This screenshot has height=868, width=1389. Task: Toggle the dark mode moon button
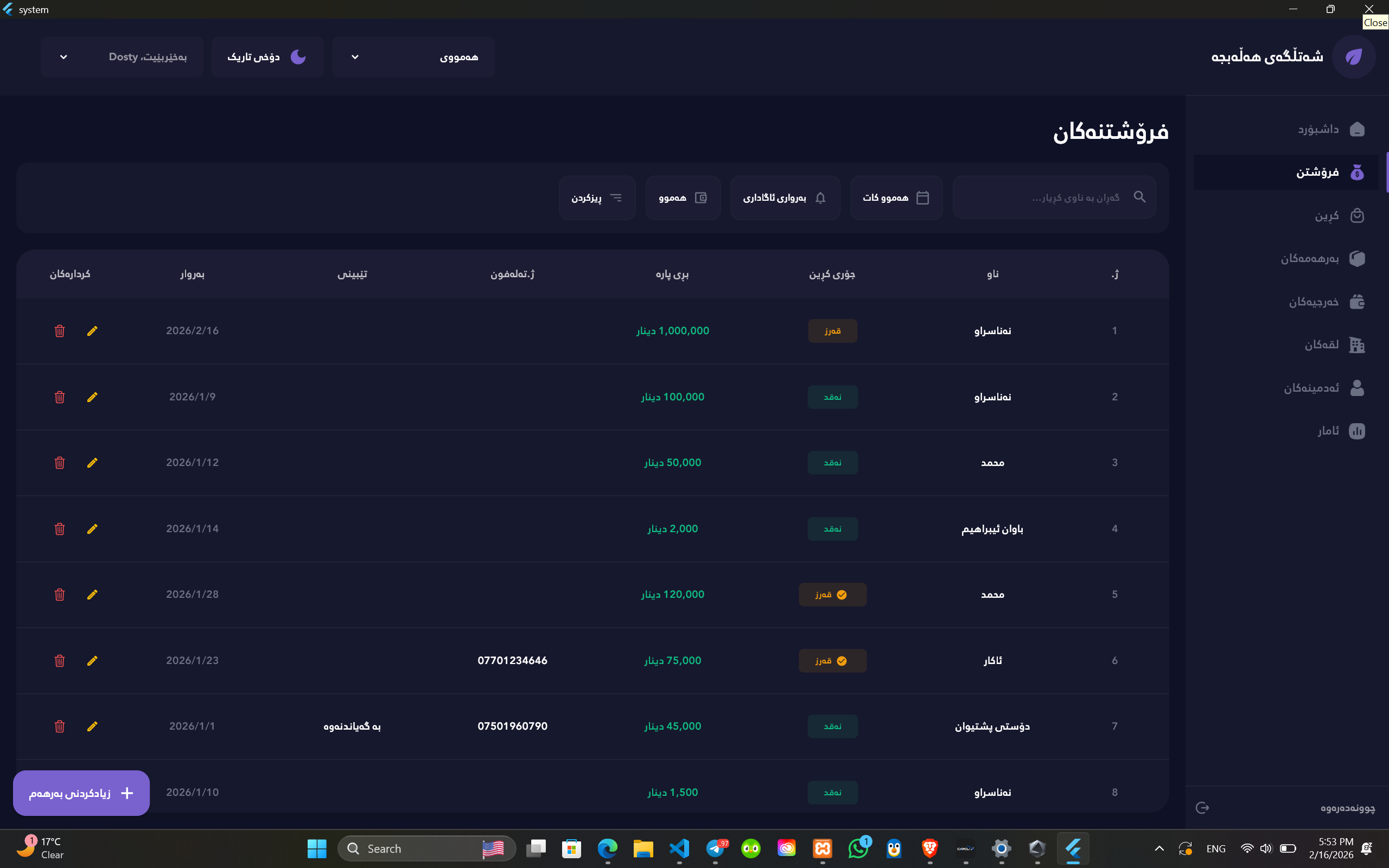(267, 57)
